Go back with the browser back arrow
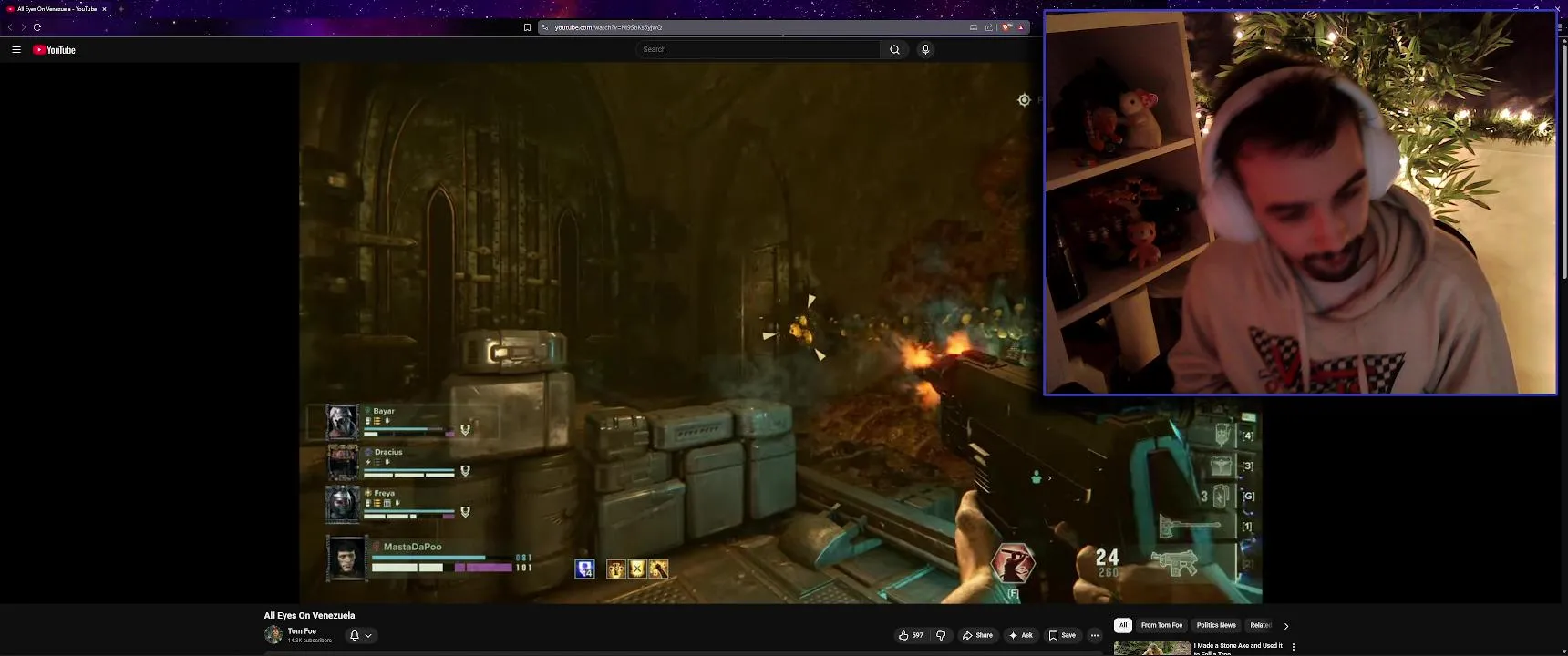This screenshot has width=1568, height=656. point(10,27)
